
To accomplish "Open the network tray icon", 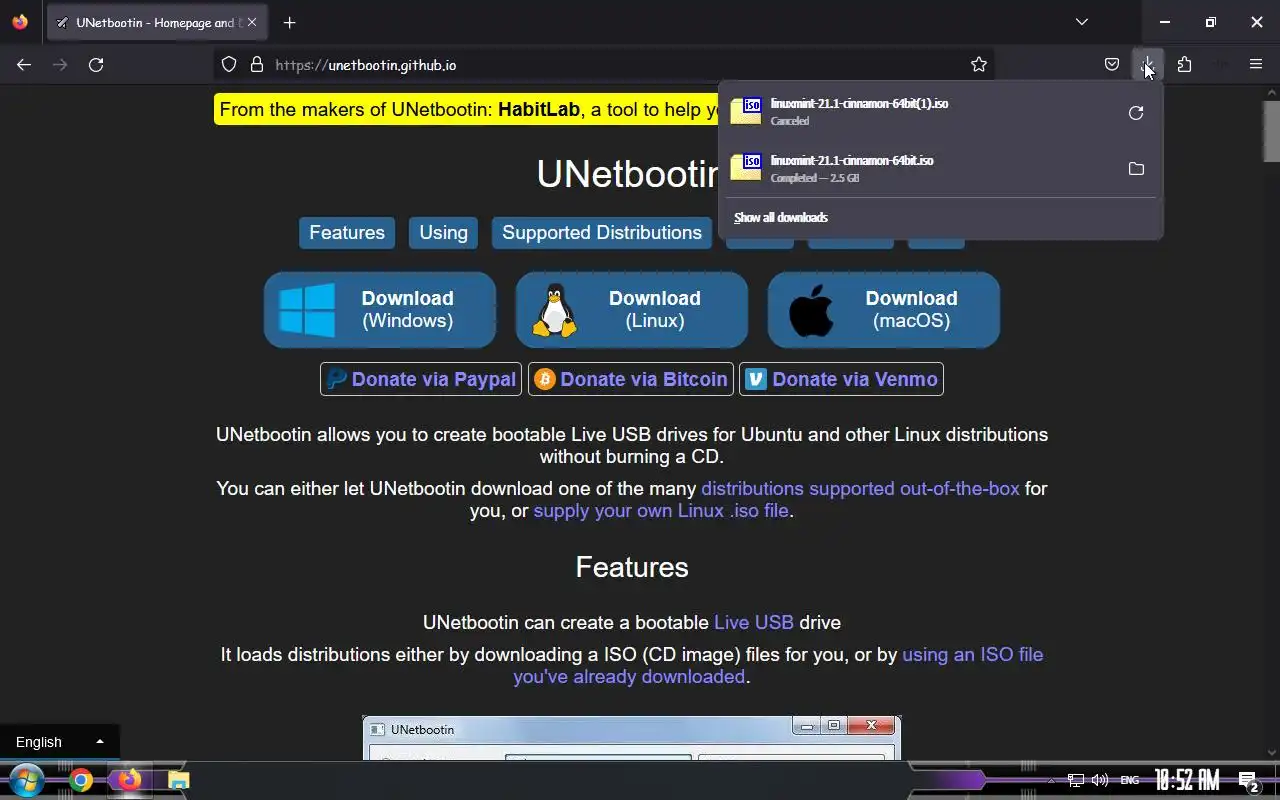I will coord(1076,780).
